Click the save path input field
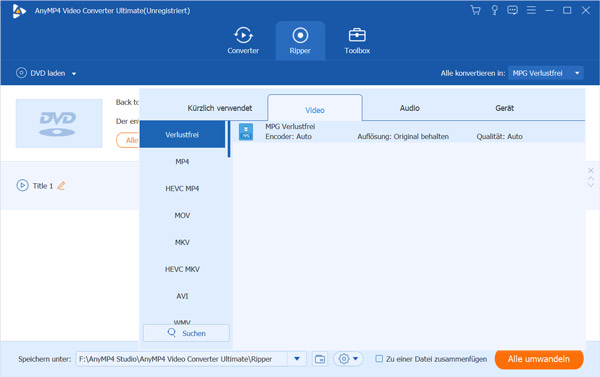The image size is (600, 377). click(x=182, y=359)
